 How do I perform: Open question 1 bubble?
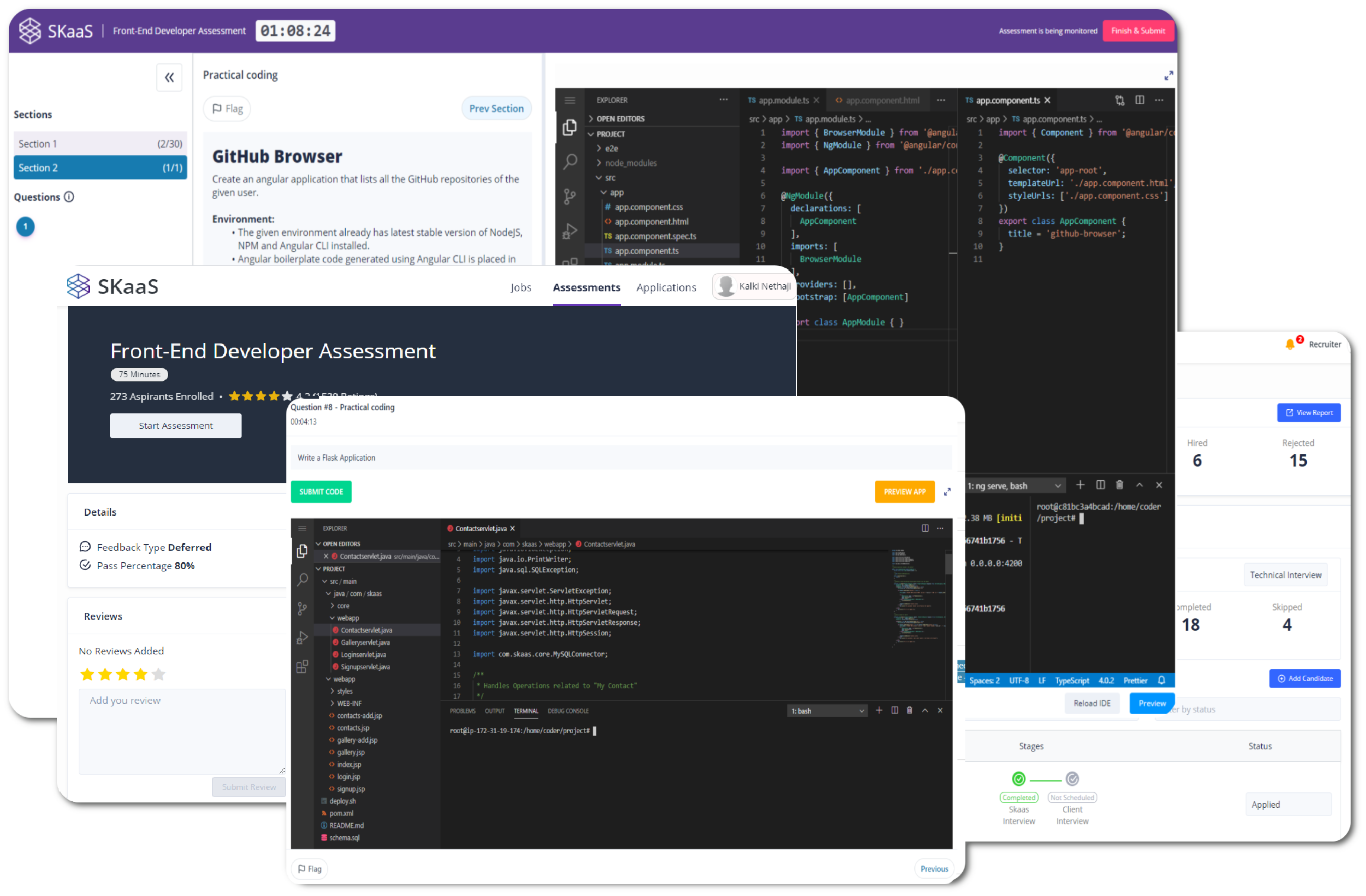pos(25,226)
